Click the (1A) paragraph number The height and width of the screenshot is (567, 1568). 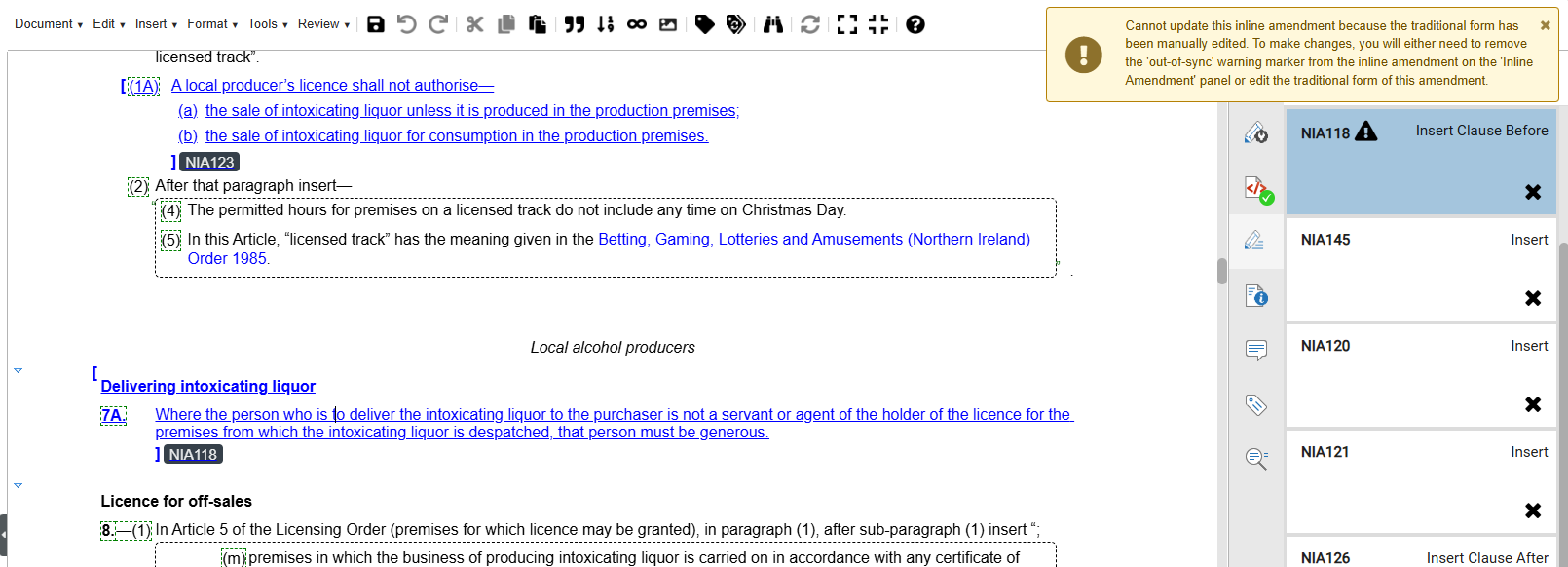pyautogui.click(x=144, y=87)
